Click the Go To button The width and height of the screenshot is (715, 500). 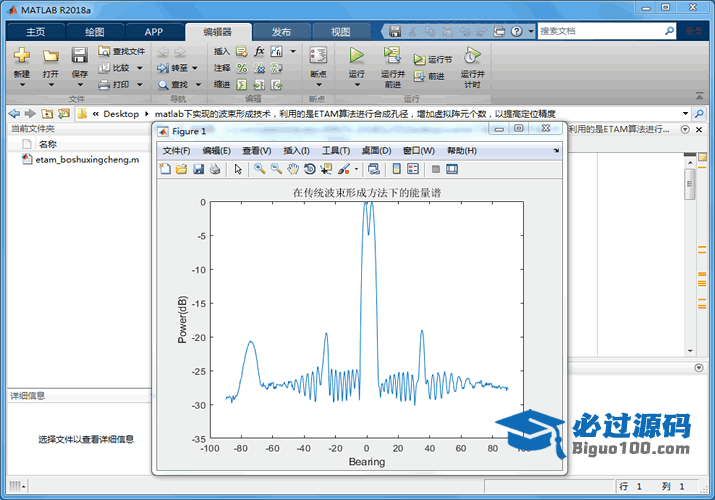tap(172, 68)
